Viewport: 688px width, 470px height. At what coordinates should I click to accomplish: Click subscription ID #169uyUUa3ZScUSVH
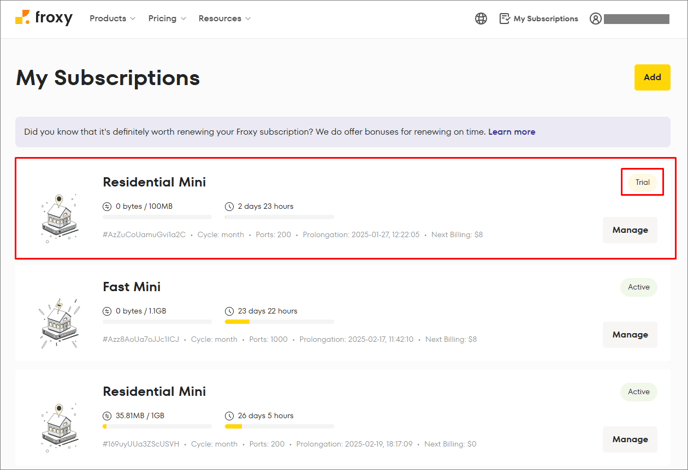(x=141, y=444)
